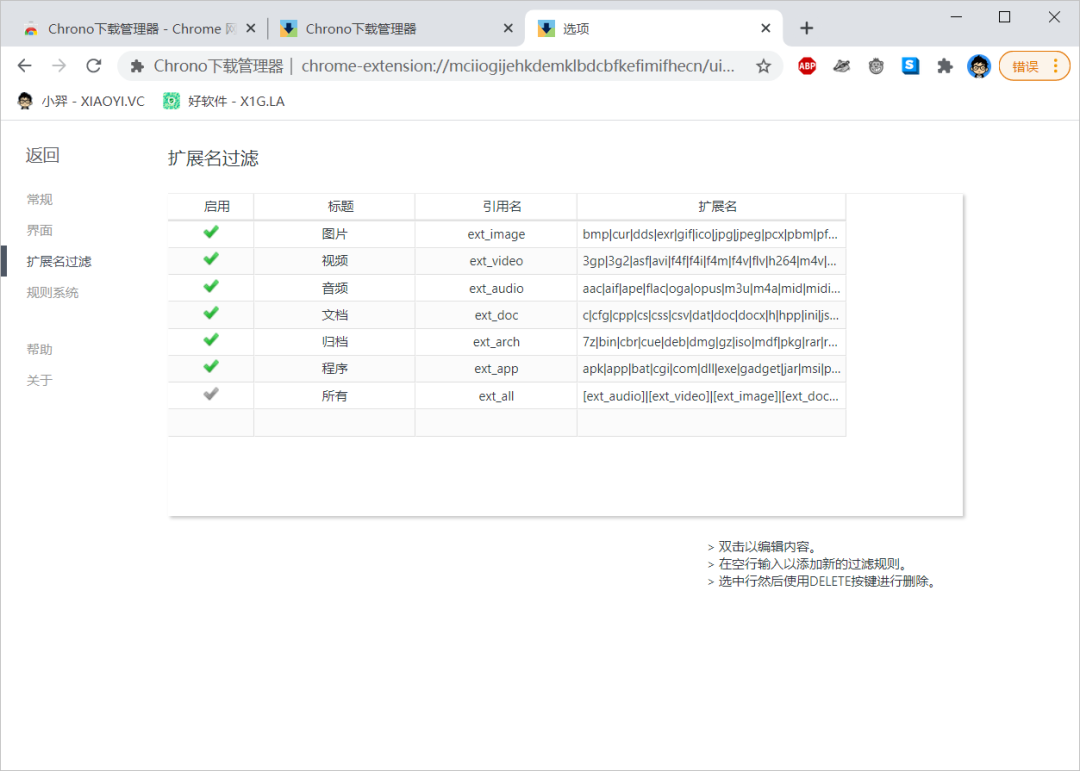Open the 常规 settings section
This screenshot has height=771, width=1080.
coord(39,199)
